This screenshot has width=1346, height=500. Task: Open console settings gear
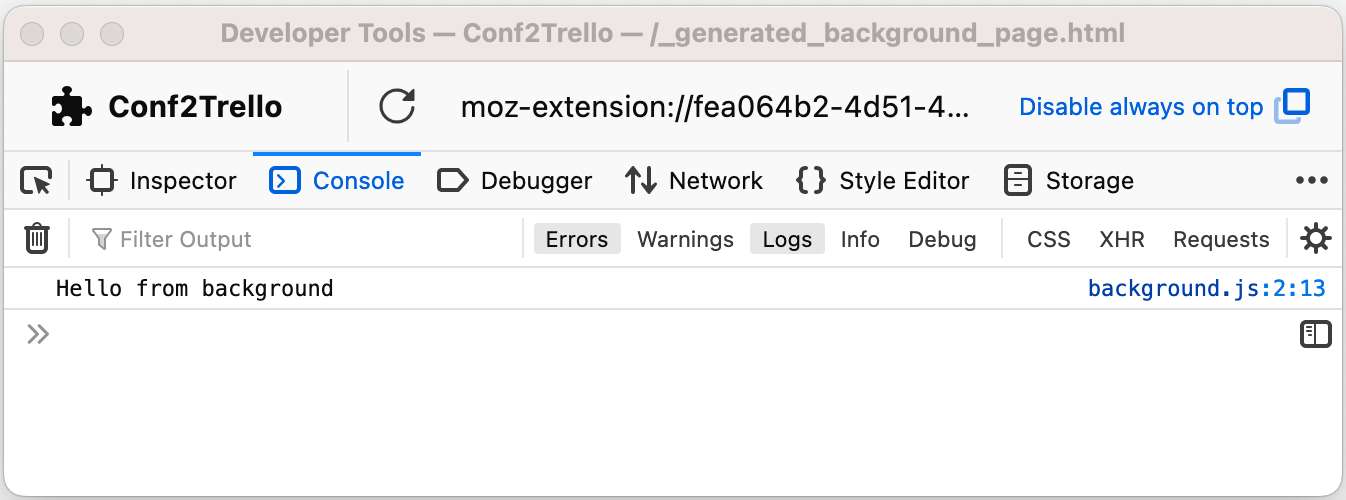click(1315, 239)
